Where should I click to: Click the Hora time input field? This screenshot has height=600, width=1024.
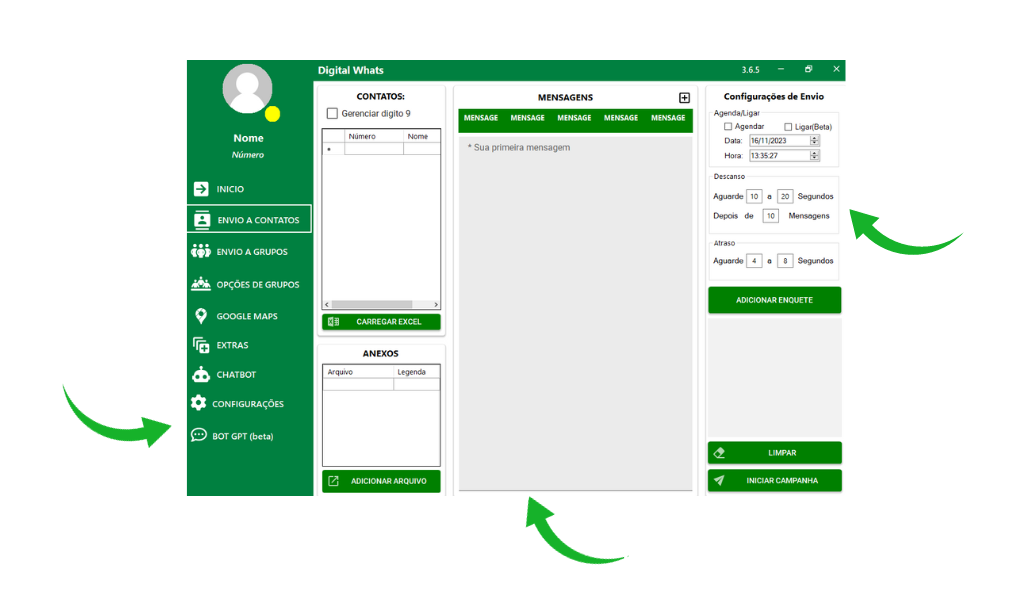coord(780,155)
